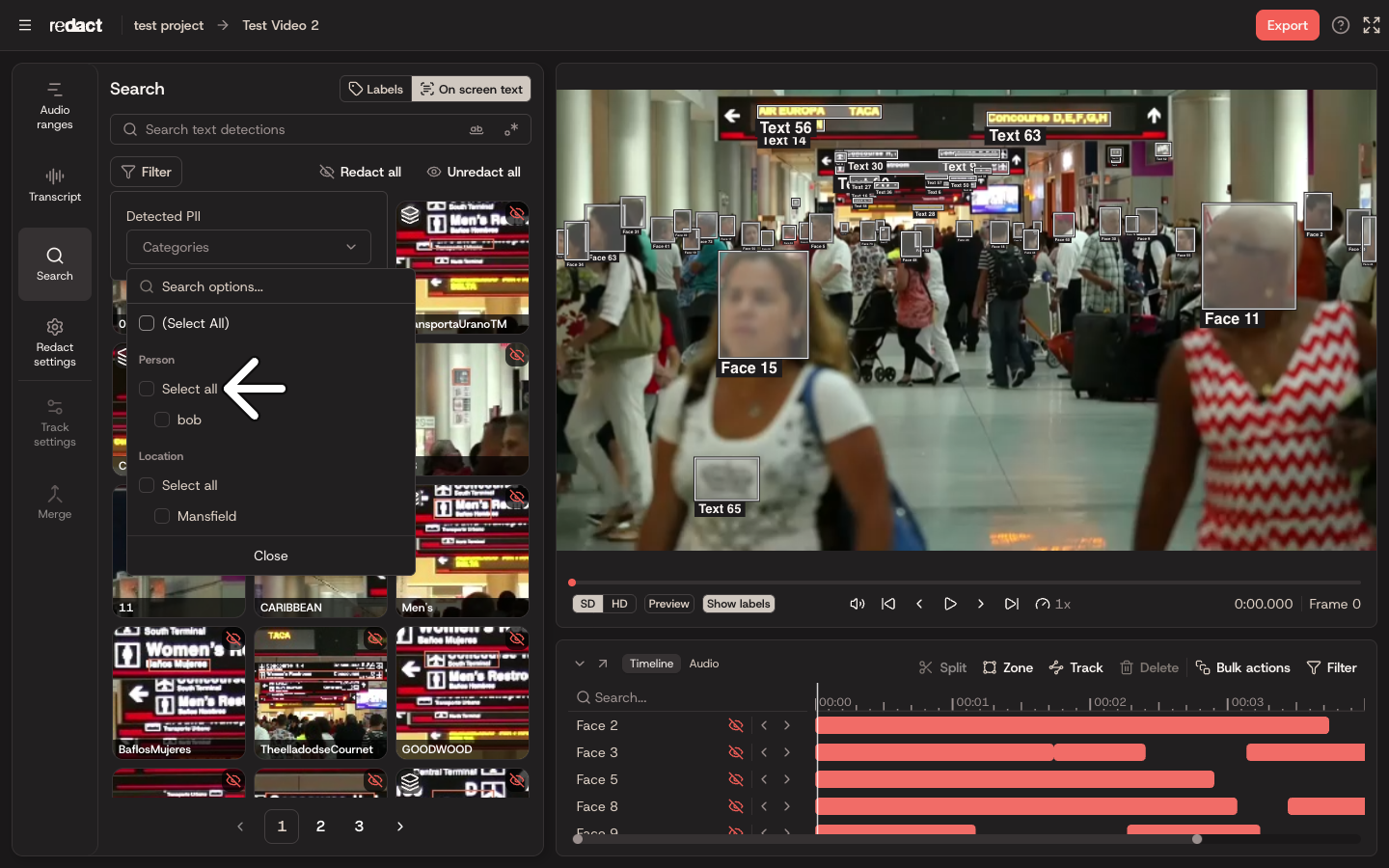Click Redact all

point(360,172)
